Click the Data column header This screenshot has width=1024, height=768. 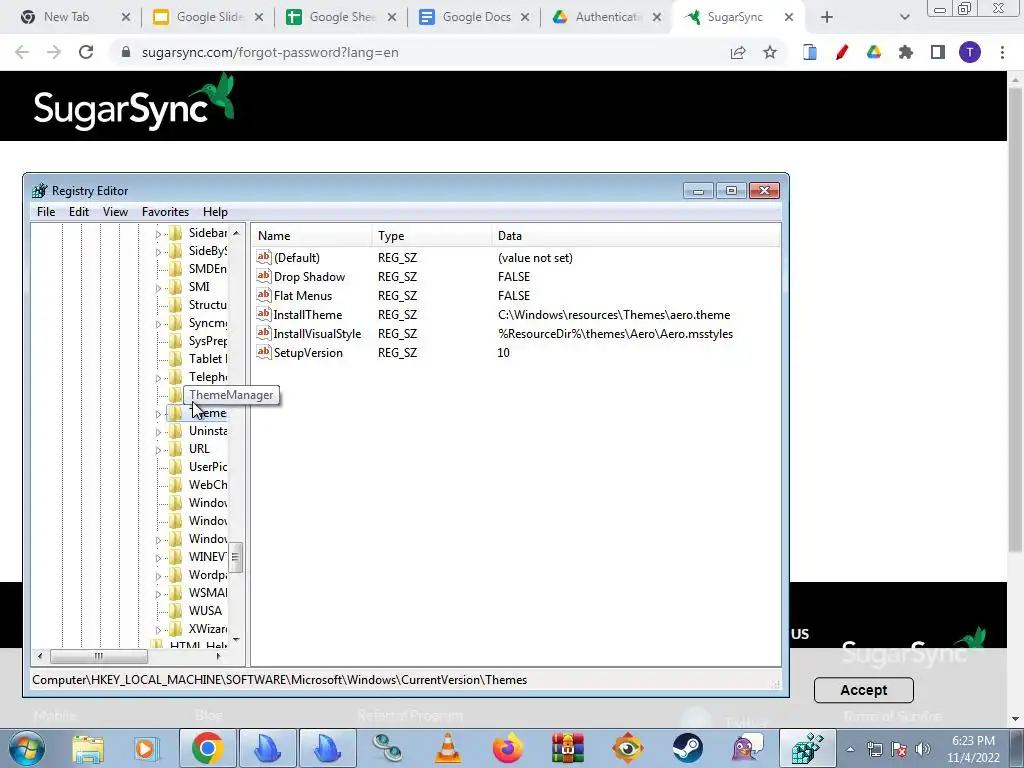(x=635, y=236)
